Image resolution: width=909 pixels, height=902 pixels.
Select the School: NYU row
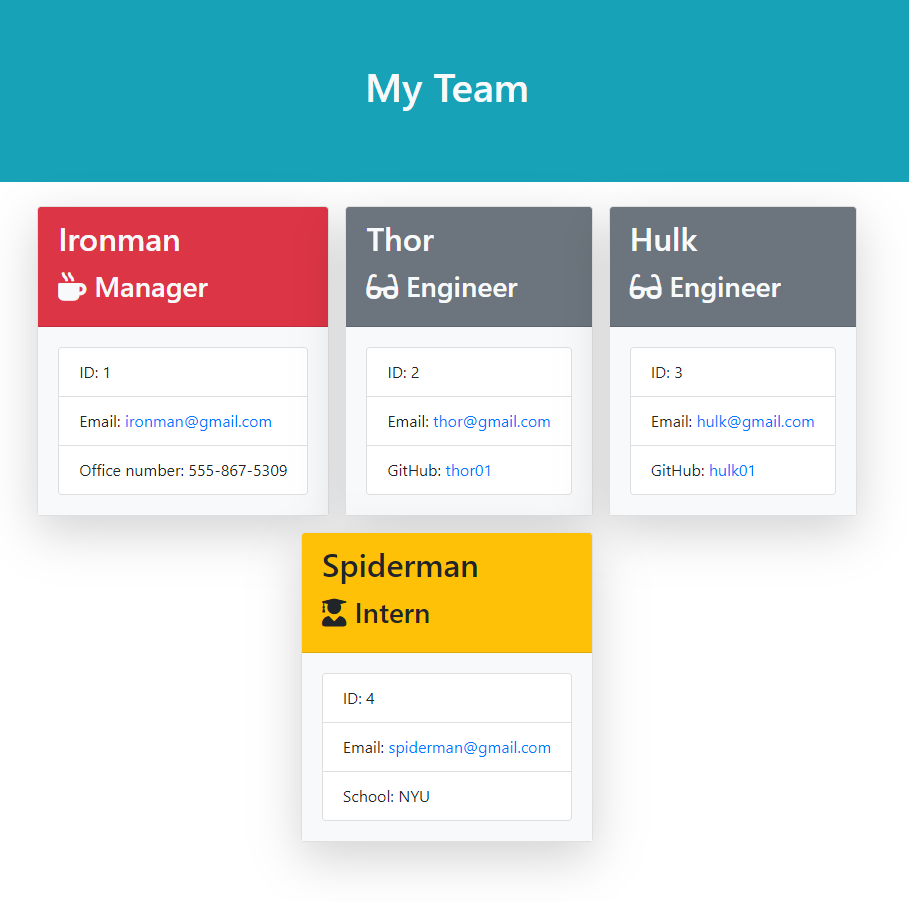[x=446, y=797]
